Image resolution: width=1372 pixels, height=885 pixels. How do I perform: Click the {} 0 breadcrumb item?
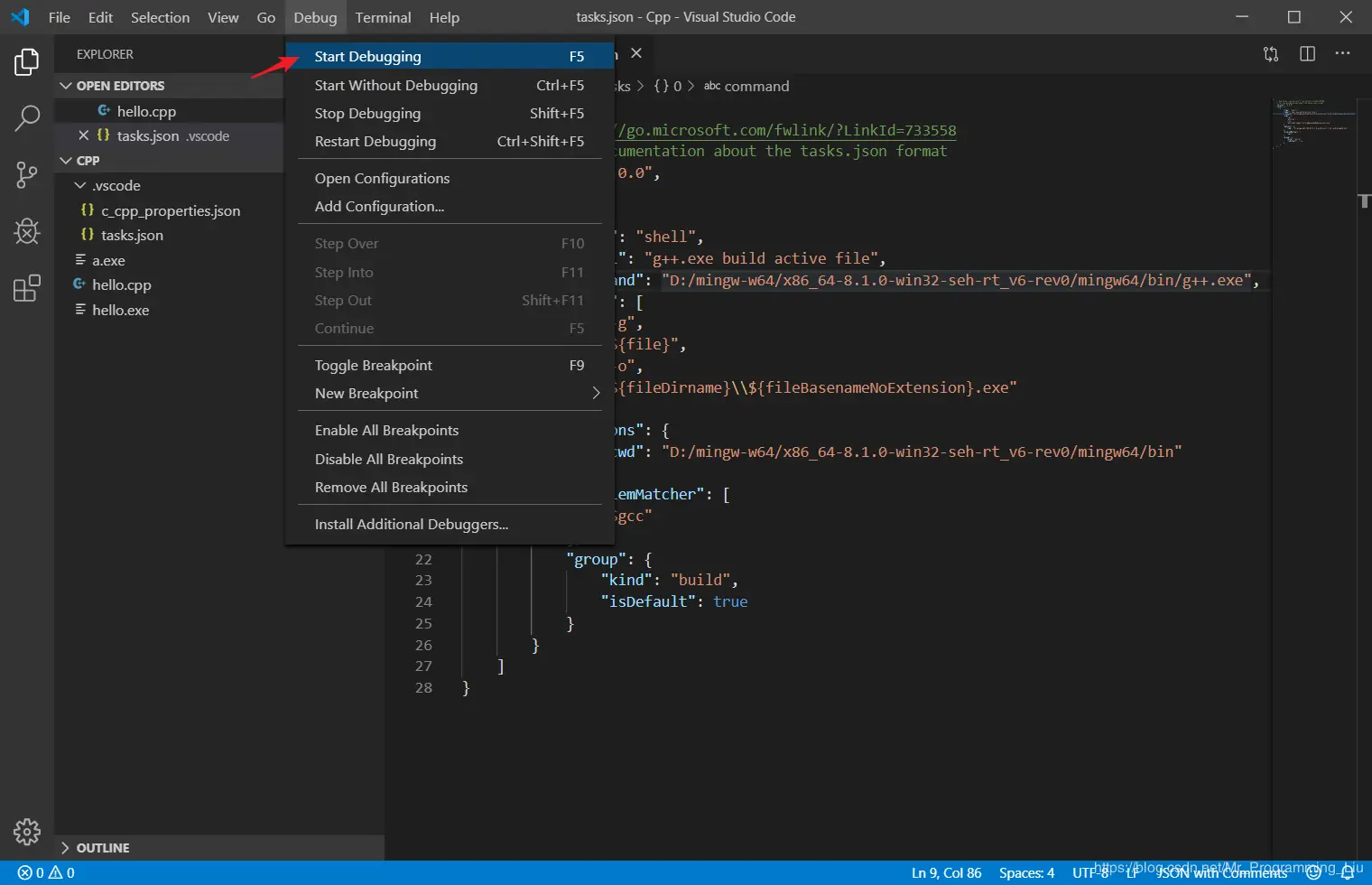tap(667, 86)
